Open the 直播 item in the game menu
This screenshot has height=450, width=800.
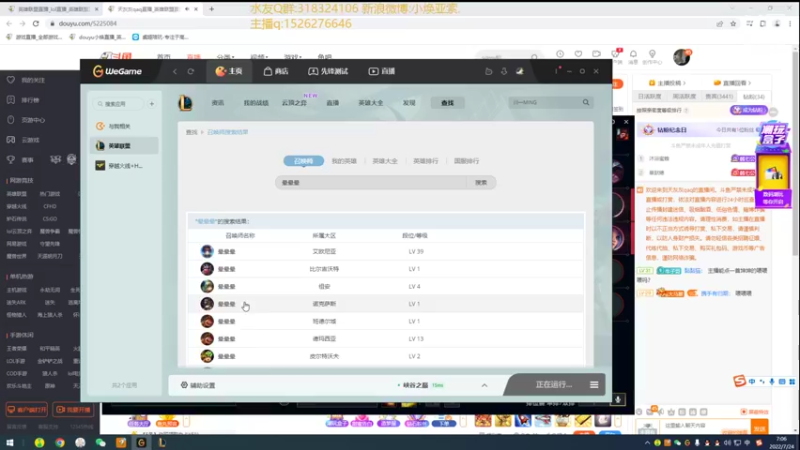(333, 103)
